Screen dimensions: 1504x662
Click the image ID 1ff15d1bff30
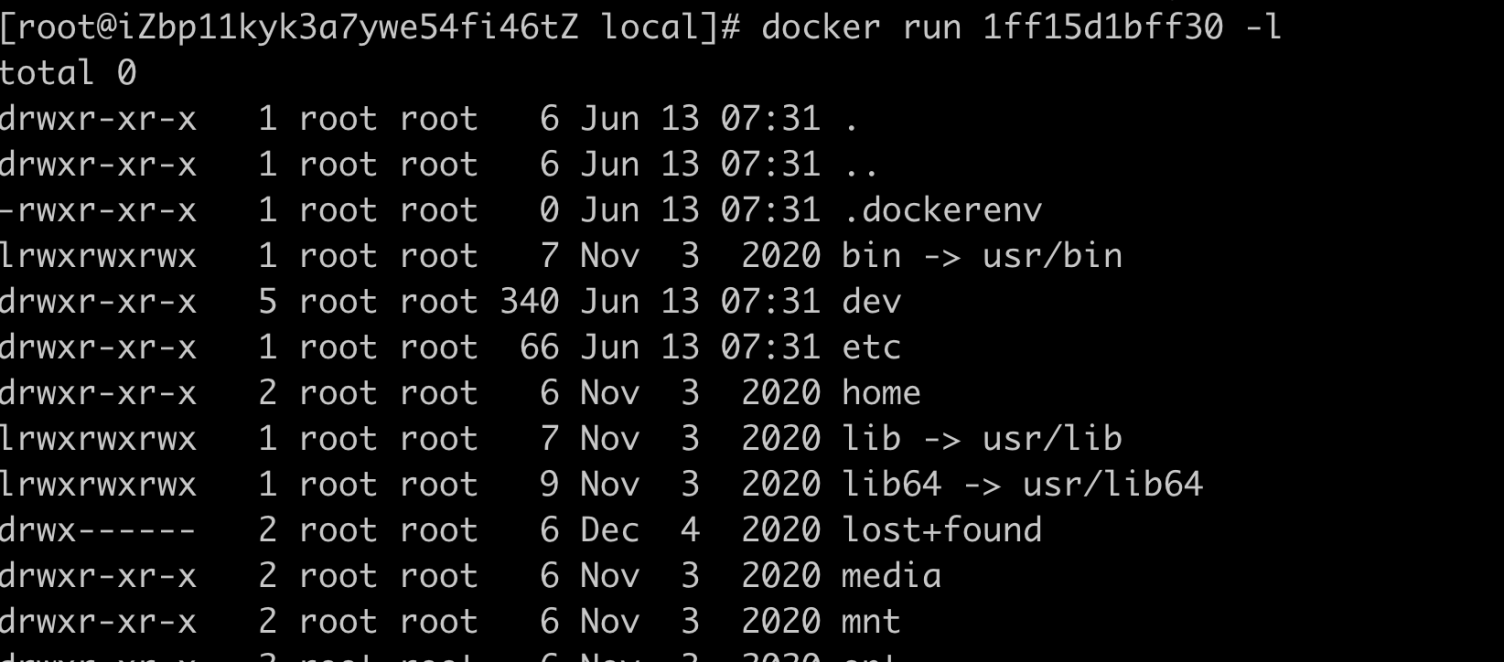click(x=1102, y=27)
